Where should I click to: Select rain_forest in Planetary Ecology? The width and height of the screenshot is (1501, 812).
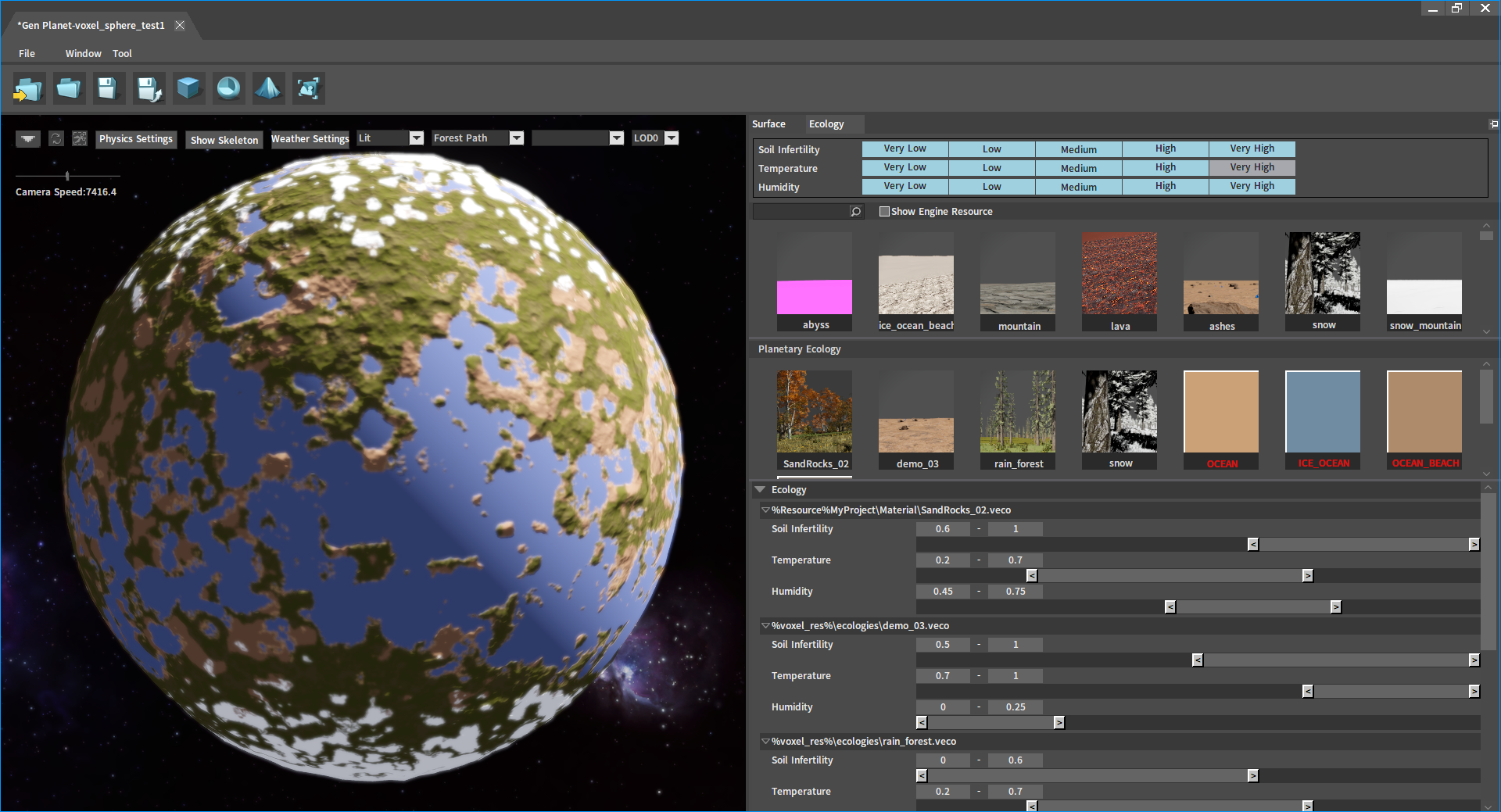click(x=1018, y=420)
